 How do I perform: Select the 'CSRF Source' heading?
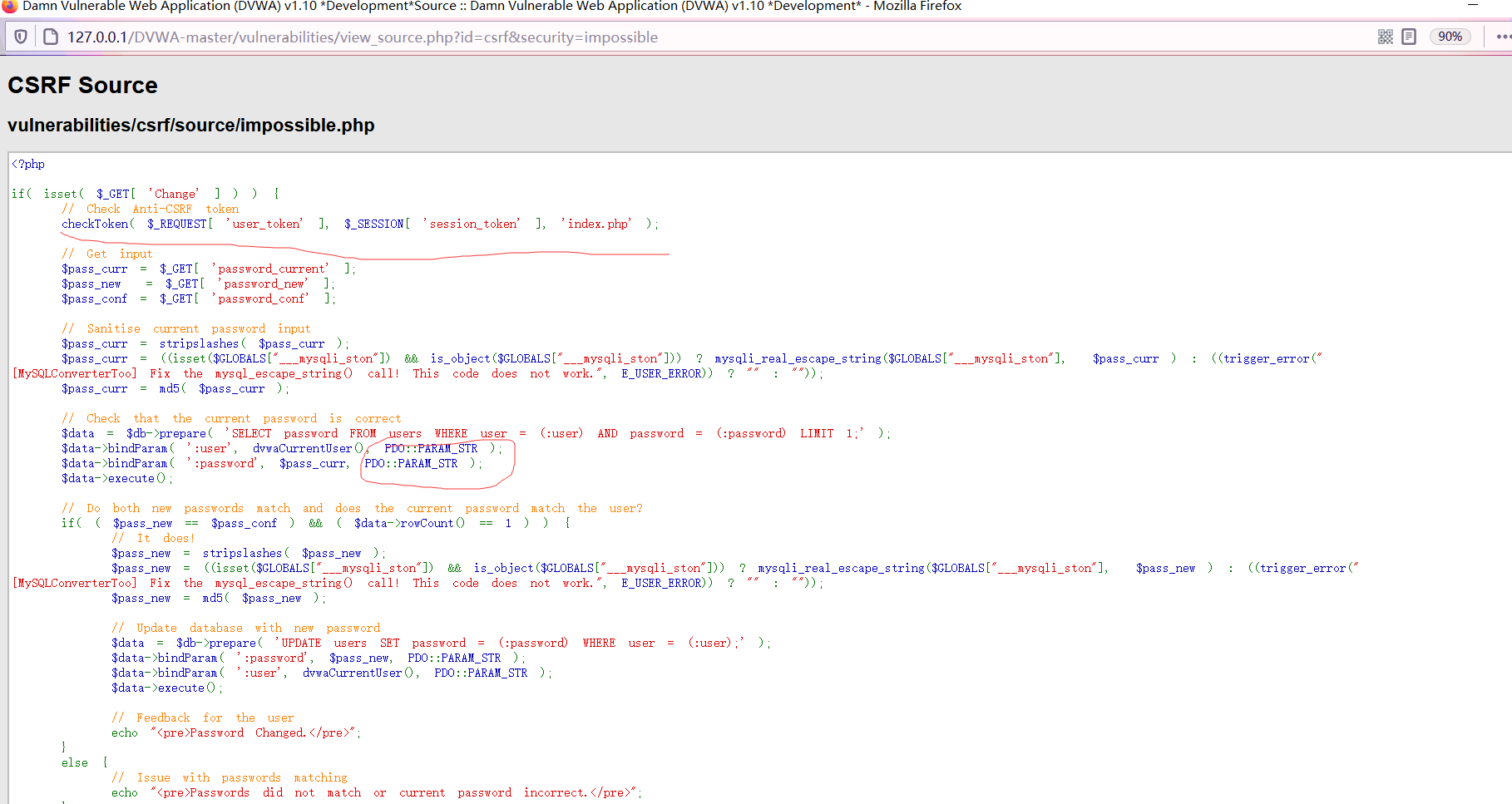coord(82,86)
